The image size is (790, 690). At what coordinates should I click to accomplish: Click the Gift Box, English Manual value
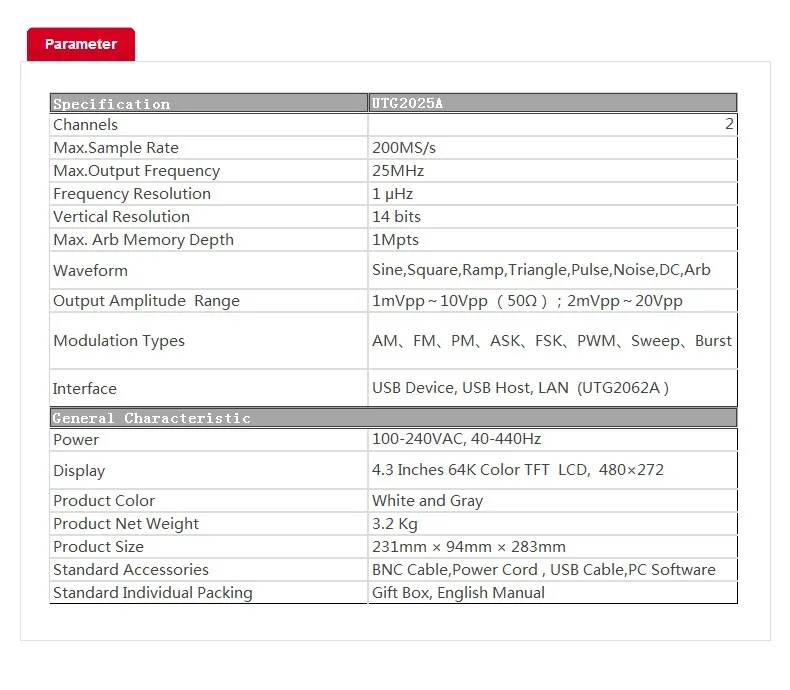(458, 593)
